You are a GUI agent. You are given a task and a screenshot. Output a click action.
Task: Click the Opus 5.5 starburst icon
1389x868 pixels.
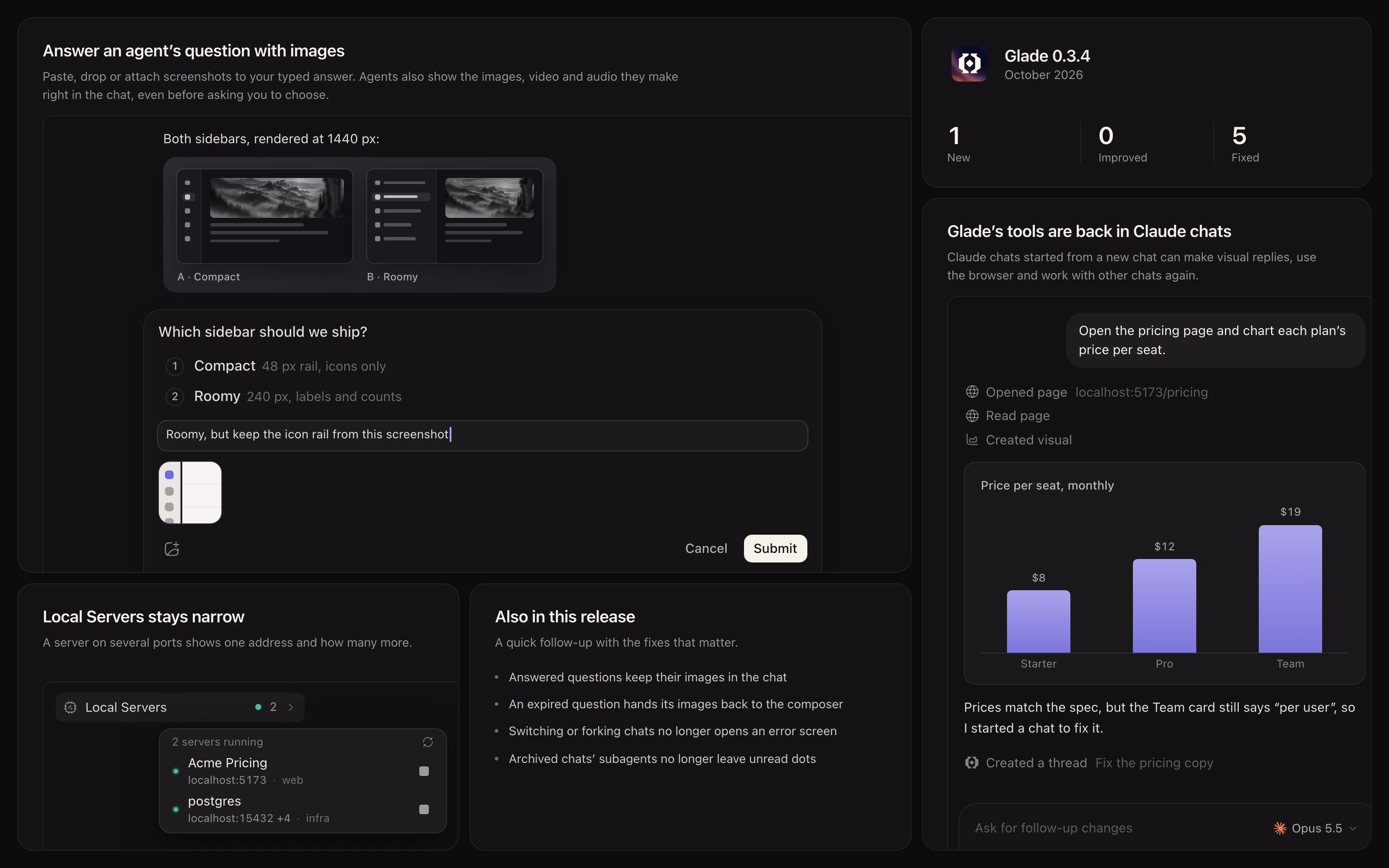click(x=1279, y=829)
